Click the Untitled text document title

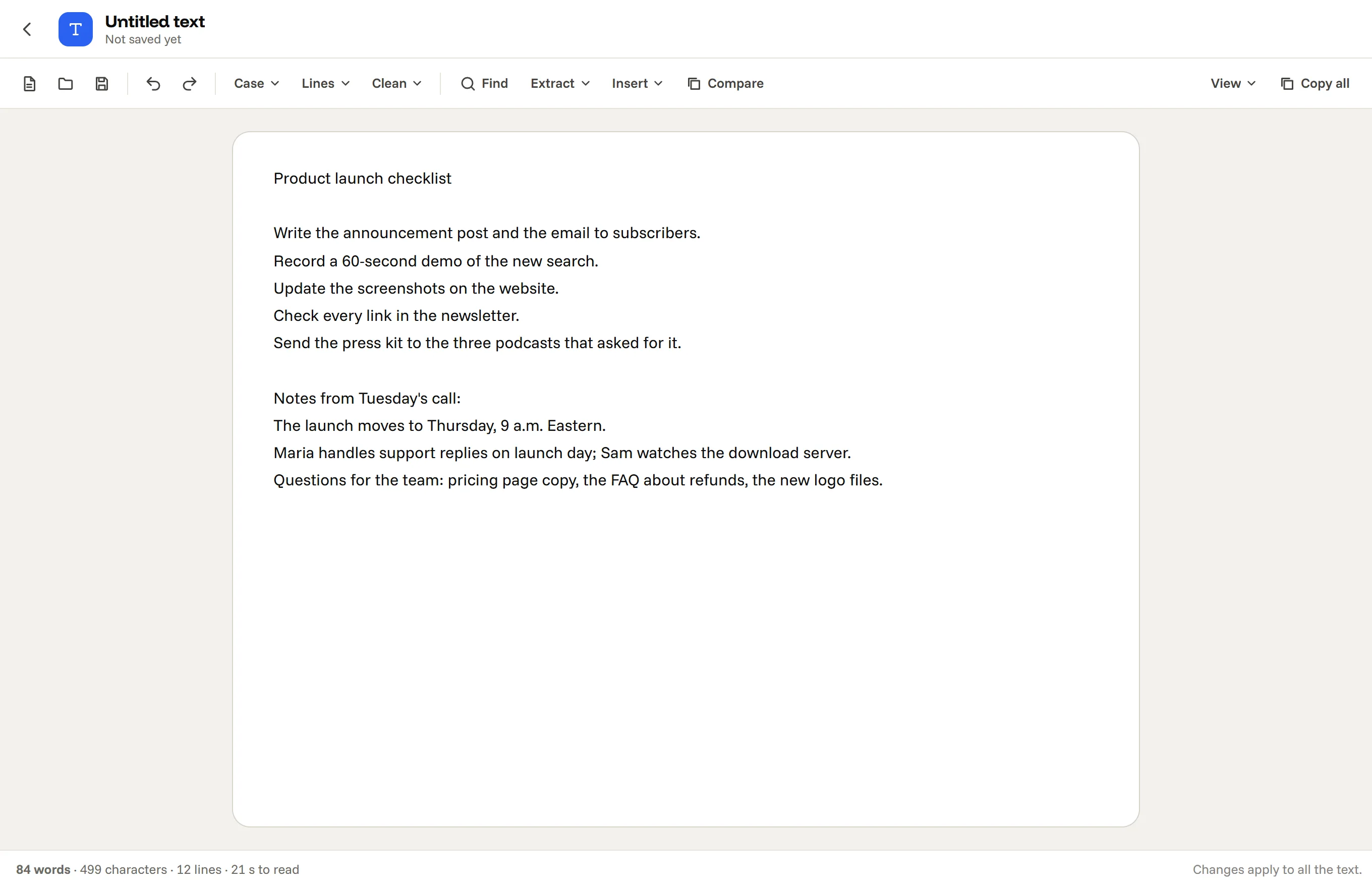pos(154,21)
